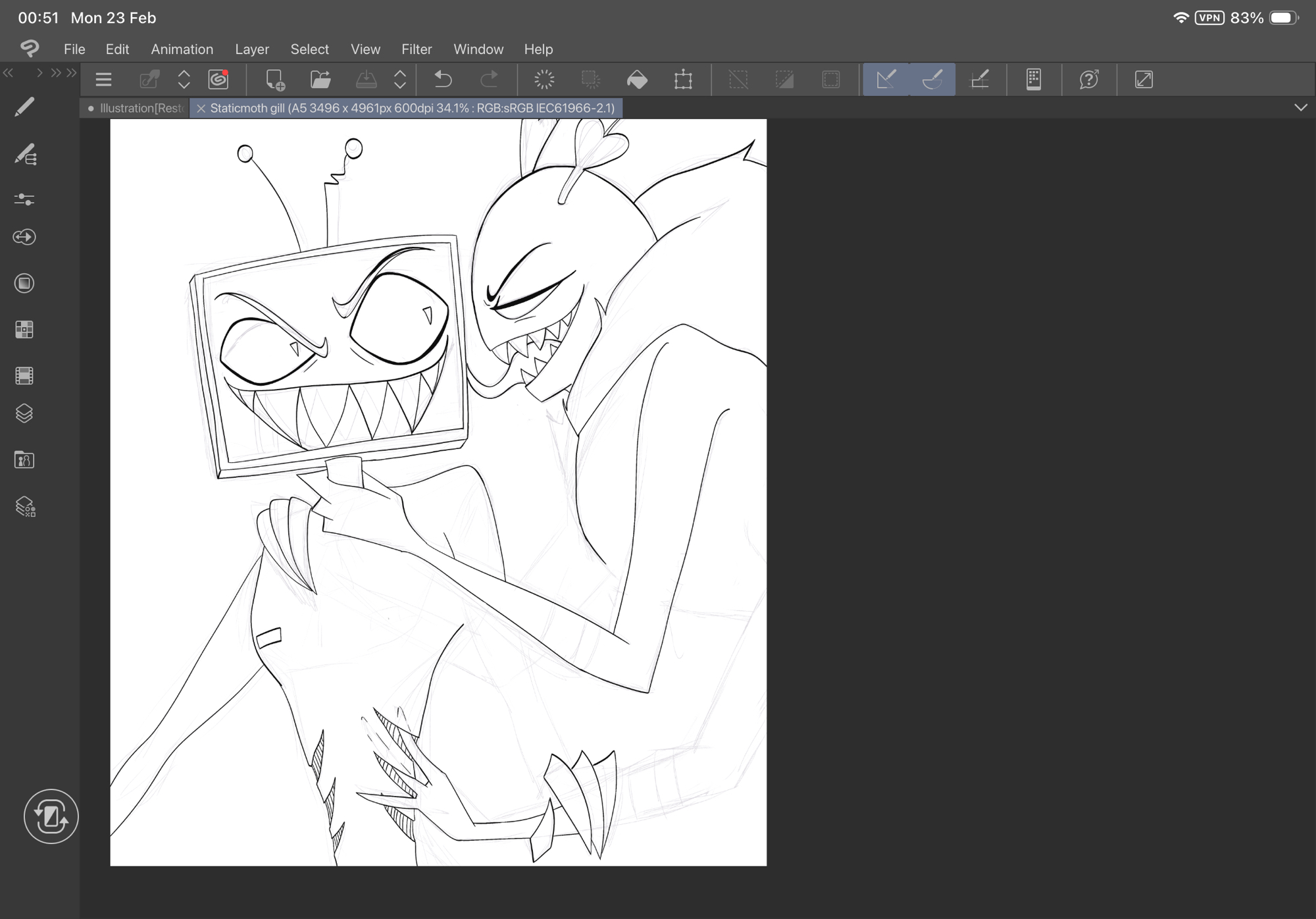
Task: Click the Open file folder icon
Action: coord(320,80)
